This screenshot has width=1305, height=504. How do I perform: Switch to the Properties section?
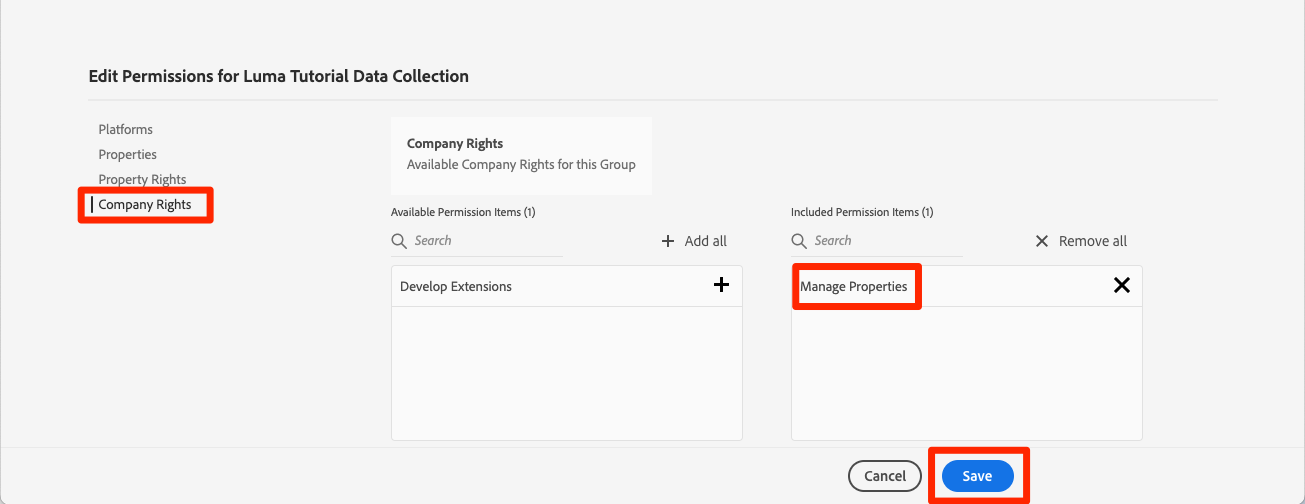click(x=127, y=155)
